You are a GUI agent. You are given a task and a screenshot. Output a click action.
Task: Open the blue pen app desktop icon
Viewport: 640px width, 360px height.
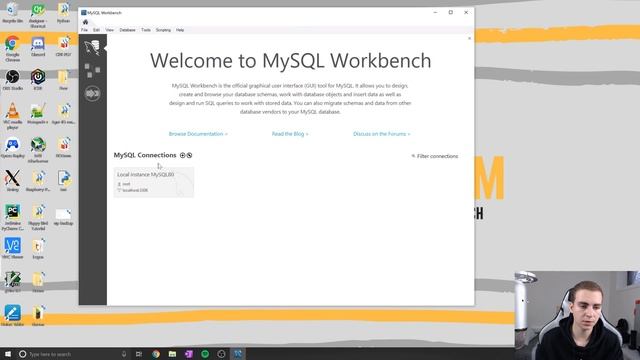pyautogui.click(x=12, y=316)
